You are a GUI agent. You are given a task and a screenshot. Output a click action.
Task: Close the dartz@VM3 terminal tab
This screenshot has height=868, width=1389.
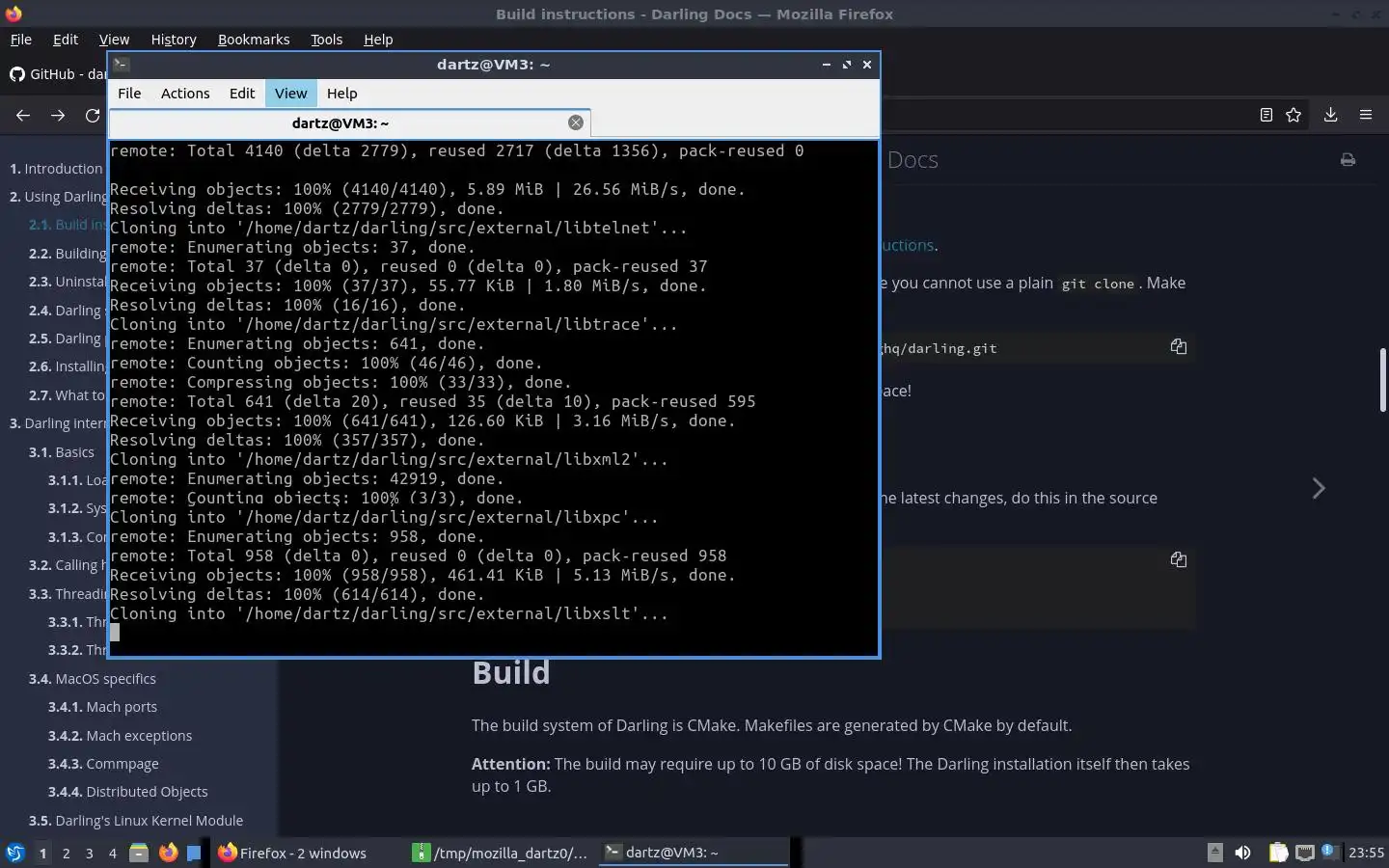pos(576,122)
